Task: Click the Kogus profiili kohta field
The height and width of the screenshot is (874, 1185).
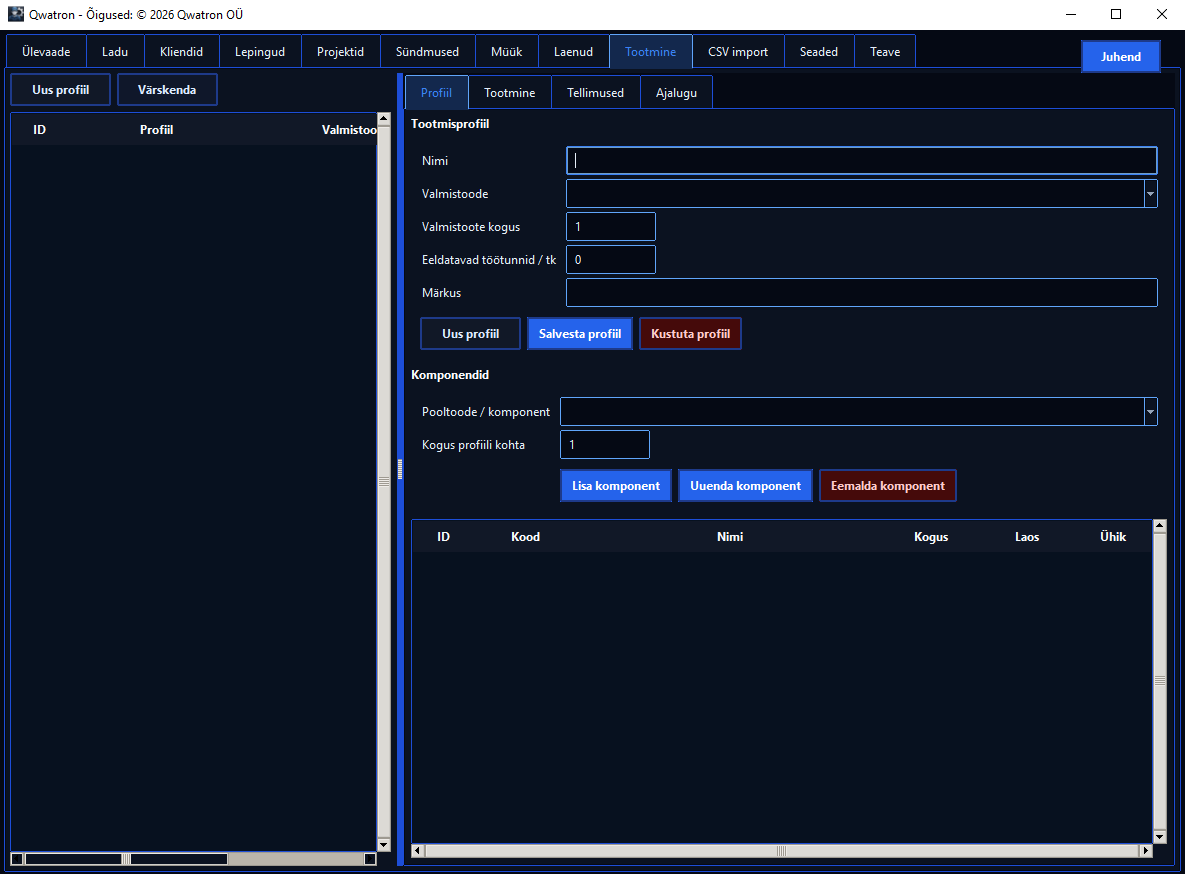Action: (x=605, y=445)
